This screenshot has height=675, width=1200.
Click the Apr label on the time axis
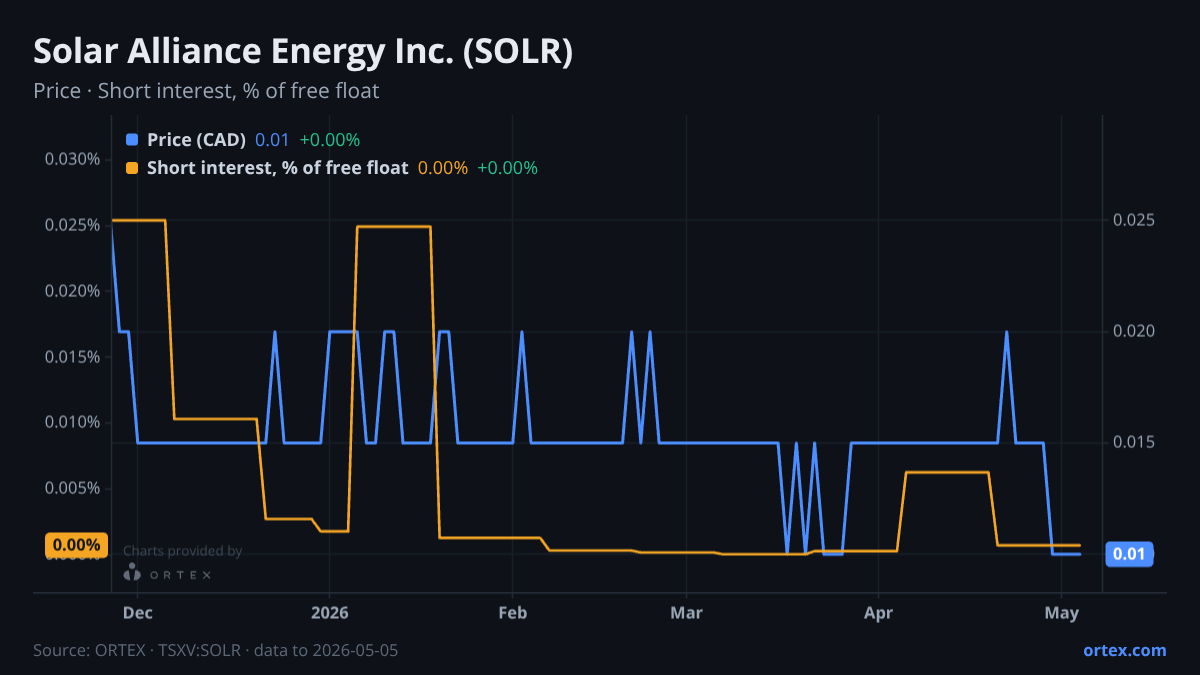[878, 611]
